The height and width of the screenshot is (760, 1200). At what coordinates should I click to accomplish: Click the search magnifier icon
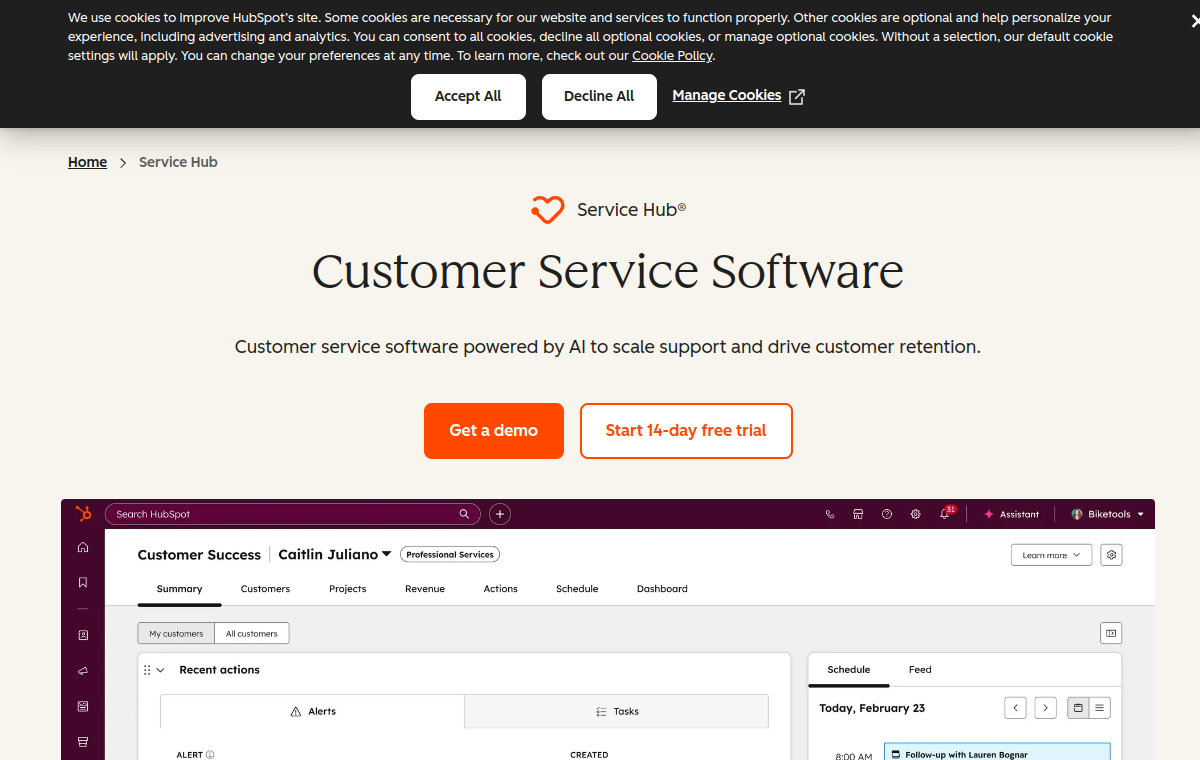464,514
